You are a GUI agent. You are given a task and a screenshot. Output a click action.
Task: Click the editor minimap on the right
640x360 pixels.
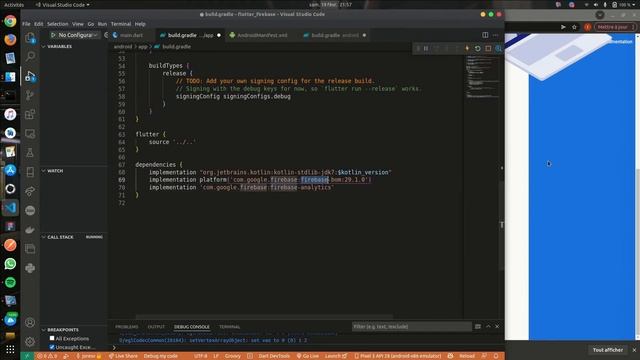click(x=483, y=78)
